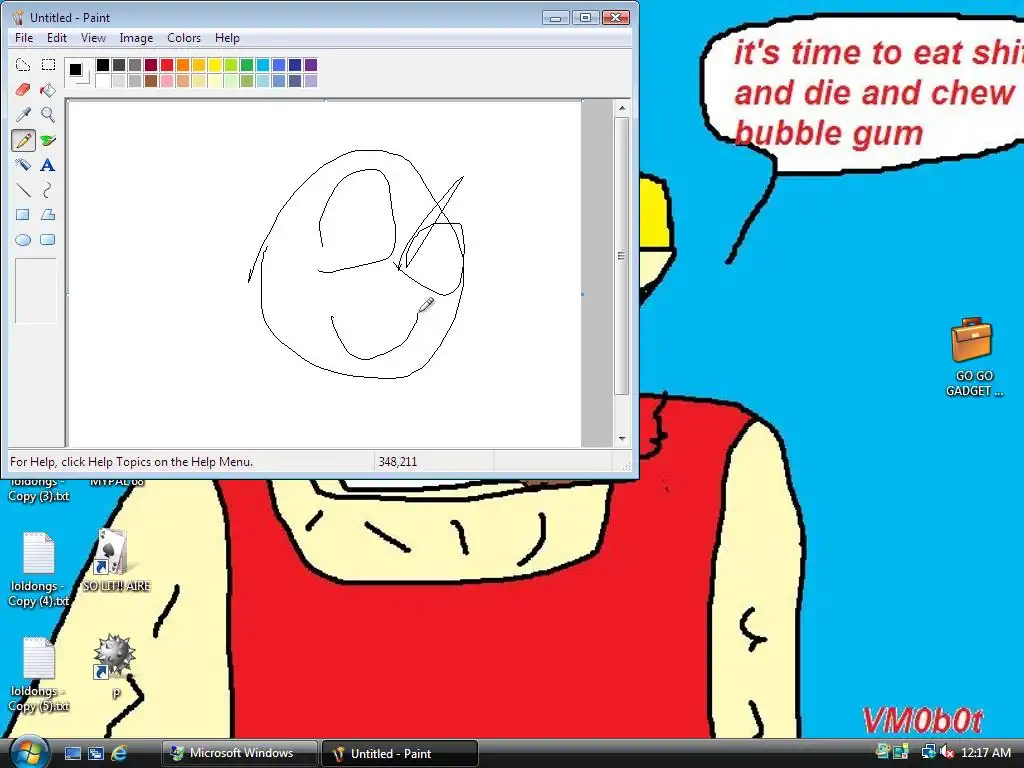This screenshot has width=1024, height=768.
Task: Click the 348,211 coordinates in status bar
Action: [x=398, y=462]
